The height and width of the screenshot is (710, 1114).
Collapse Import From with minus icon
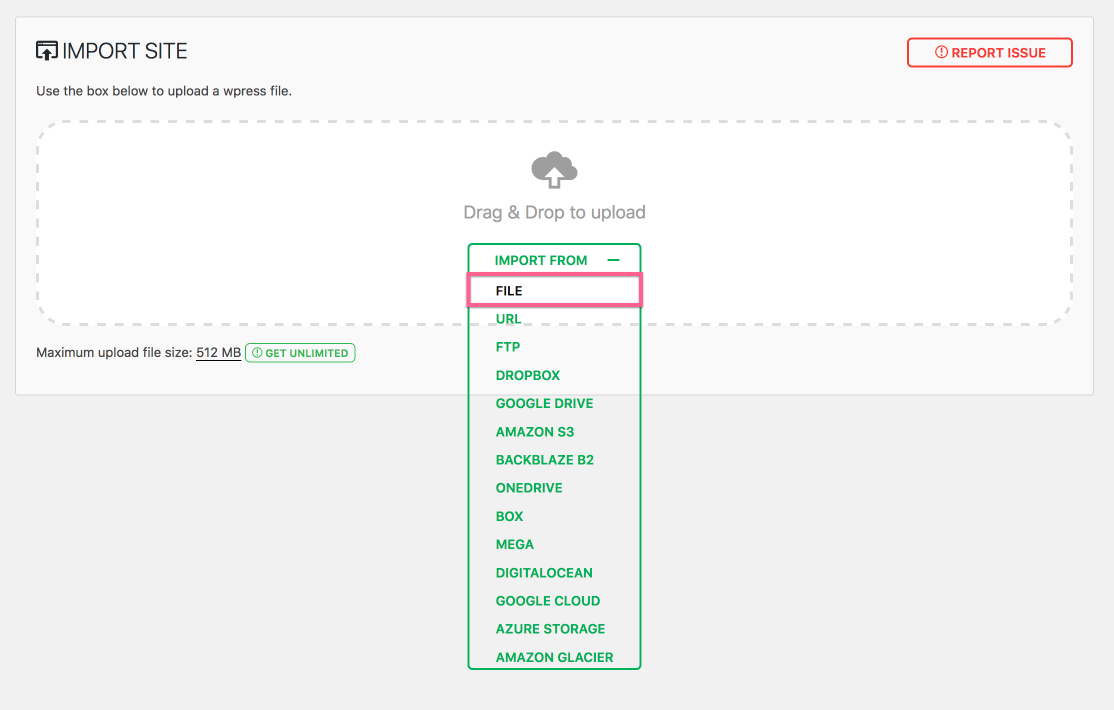pyautogui.click(x=613, y=260)
